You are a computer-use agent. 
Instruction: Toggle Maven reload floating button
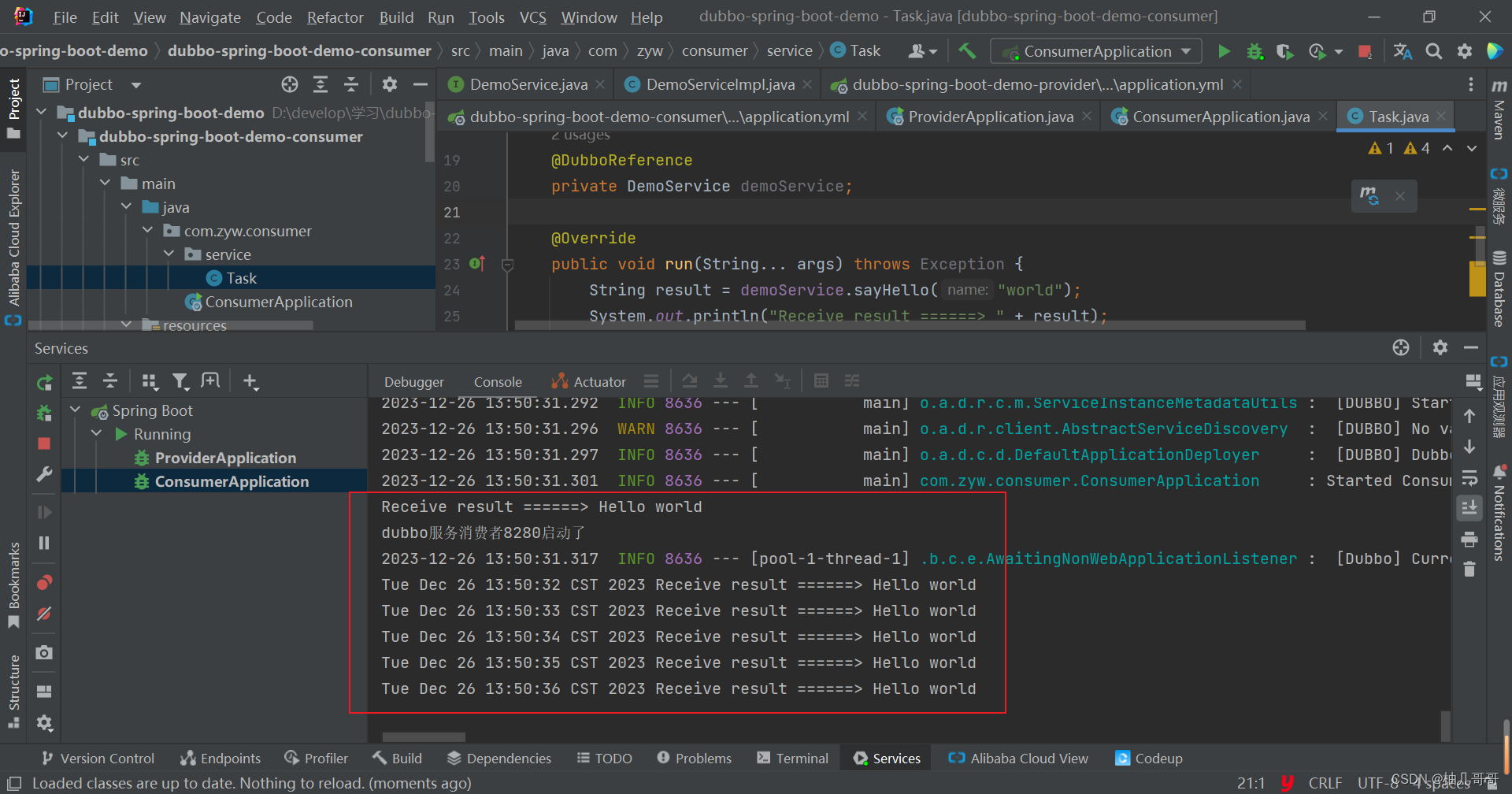pyautogui.click(x=1370, y=195)
